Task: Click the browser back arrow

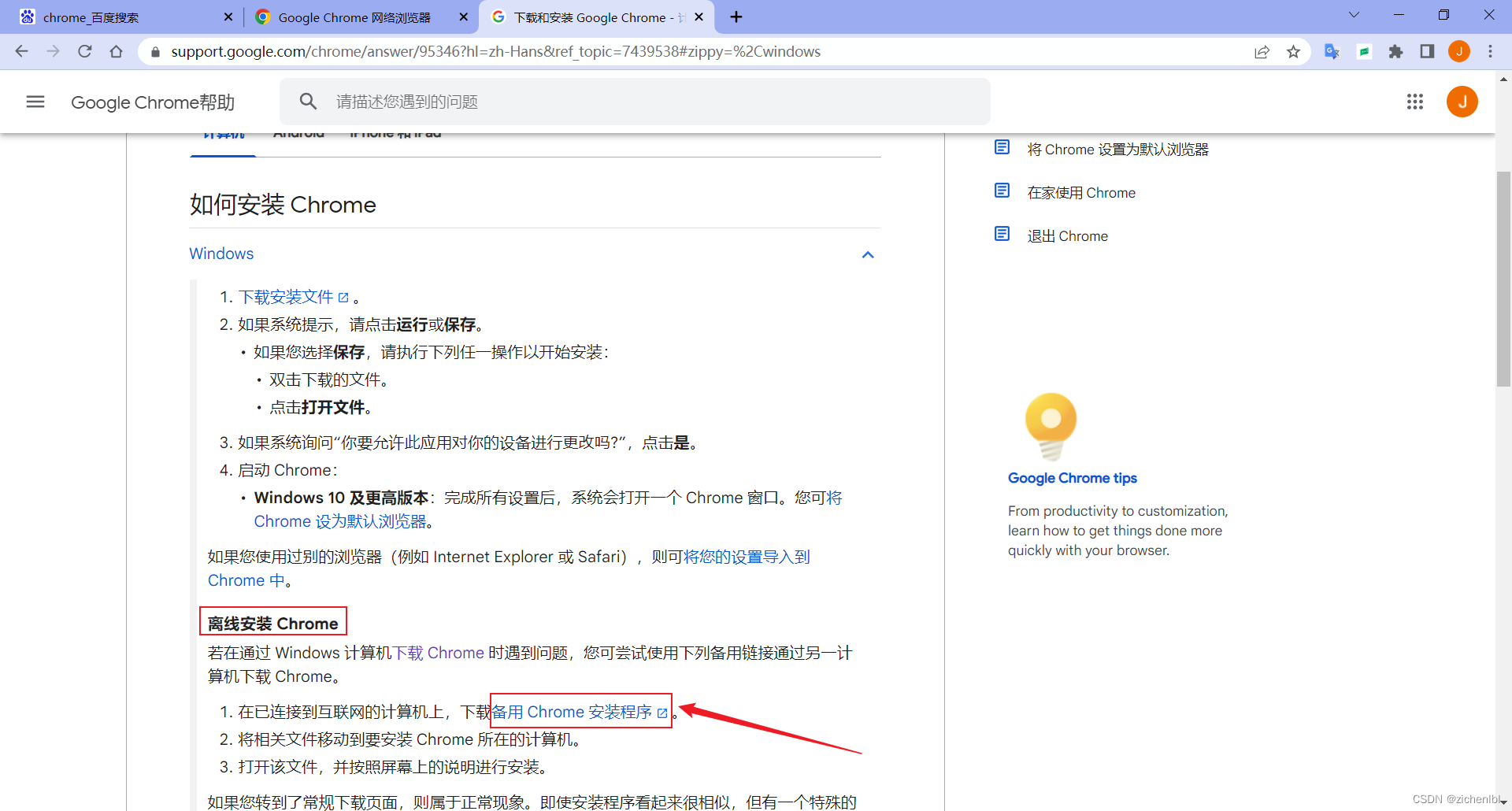Action: pyautogui.click(x=21, y=51)
